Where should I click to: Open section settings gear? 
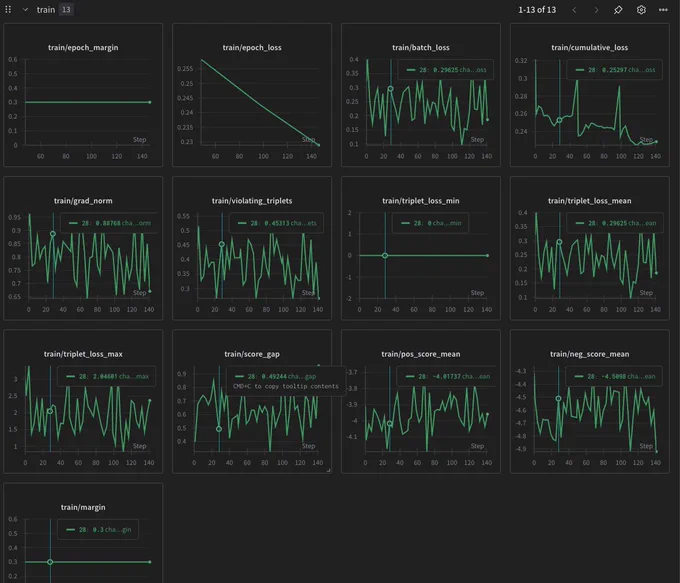(x=641, y=10)
